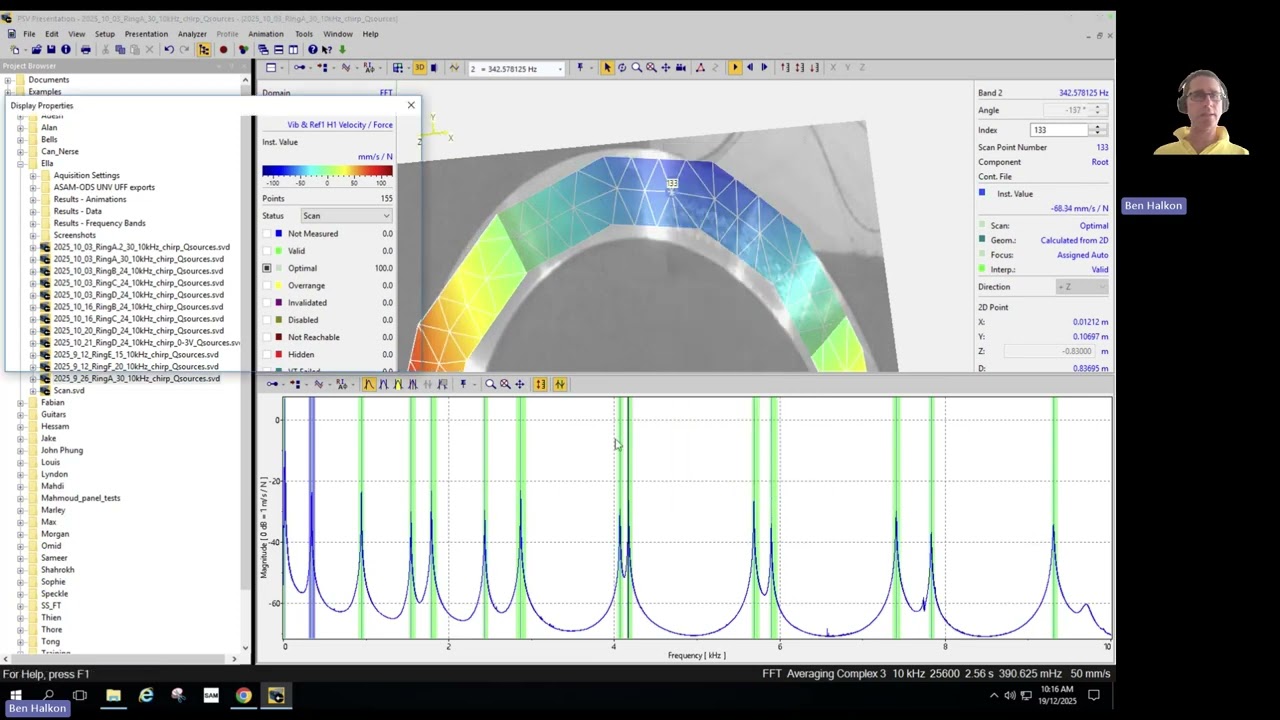Viewport: 1280px width, 720px height.
Task: Toggle the highlighted peak cursor icon in analyzer toolbar
Action: pos(369,384)
